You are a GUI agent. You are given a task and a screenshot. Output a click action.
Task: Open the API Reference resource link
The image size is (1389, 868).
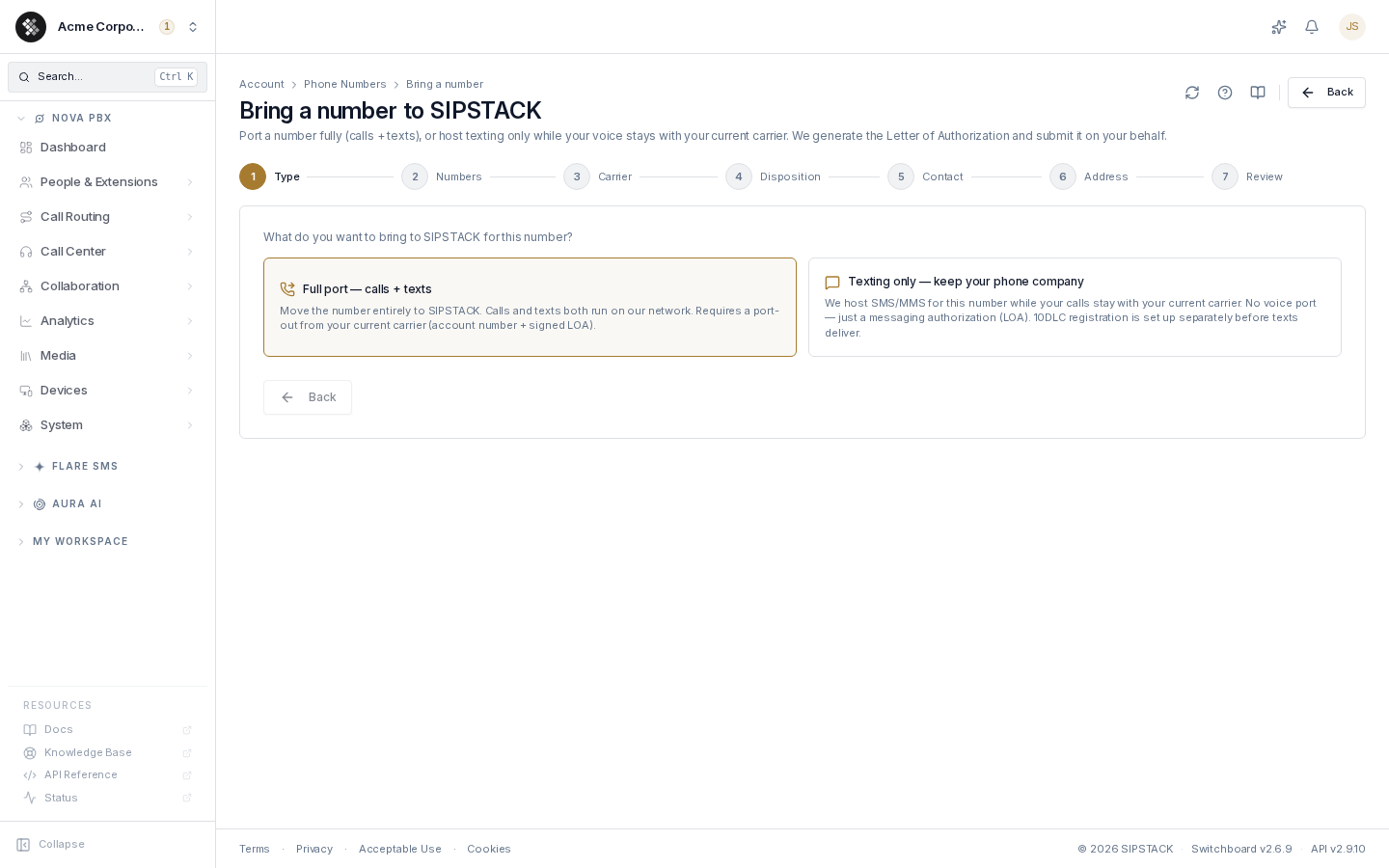pos(107,775)
